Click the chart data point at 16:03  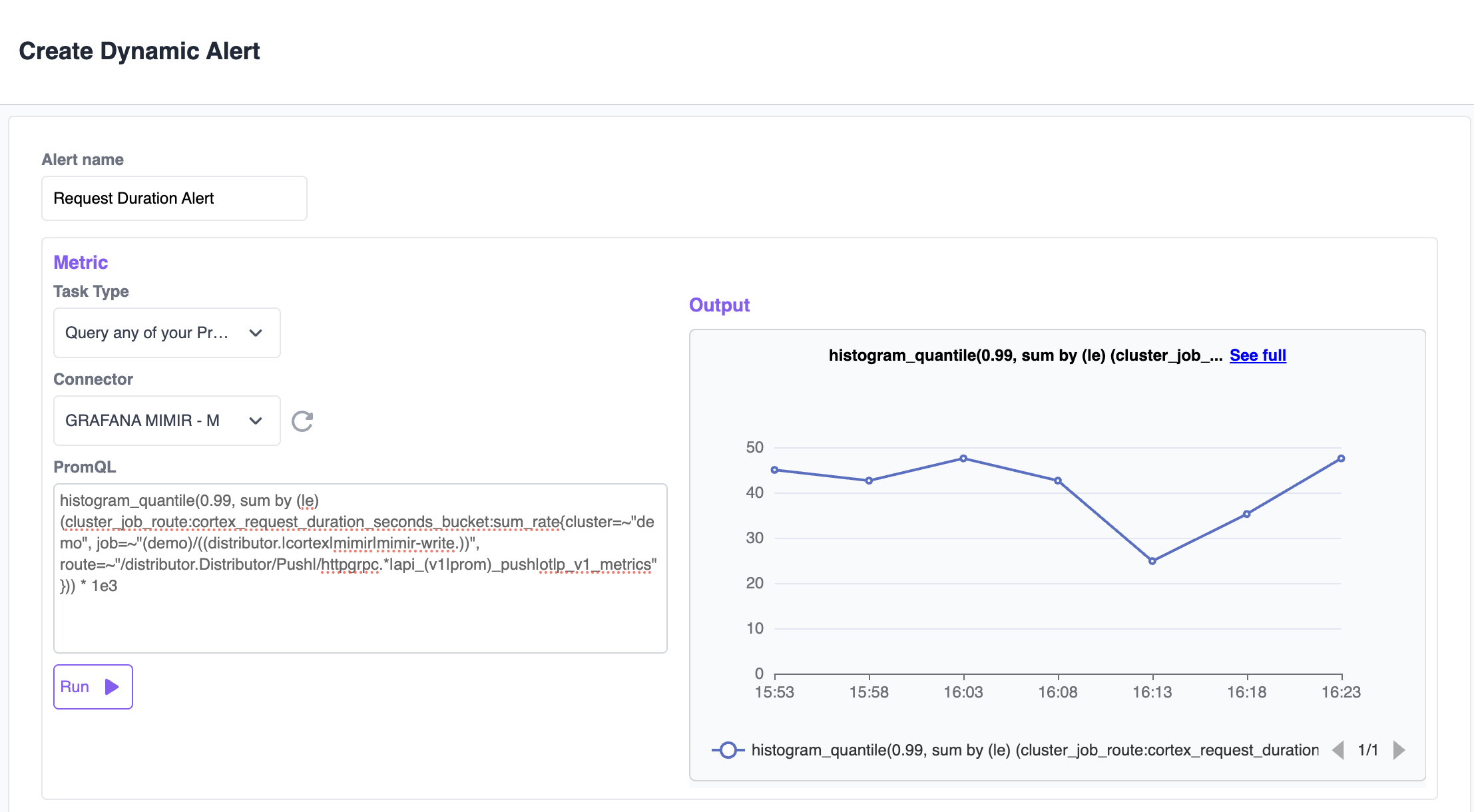pyautogui.click(x=963, y=459)
